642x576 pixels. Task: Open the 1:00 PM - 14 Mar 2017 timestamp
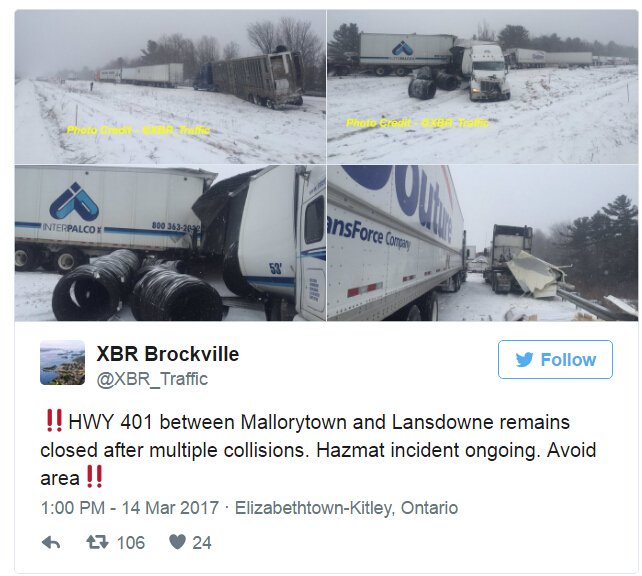click(x=130, y=508)
